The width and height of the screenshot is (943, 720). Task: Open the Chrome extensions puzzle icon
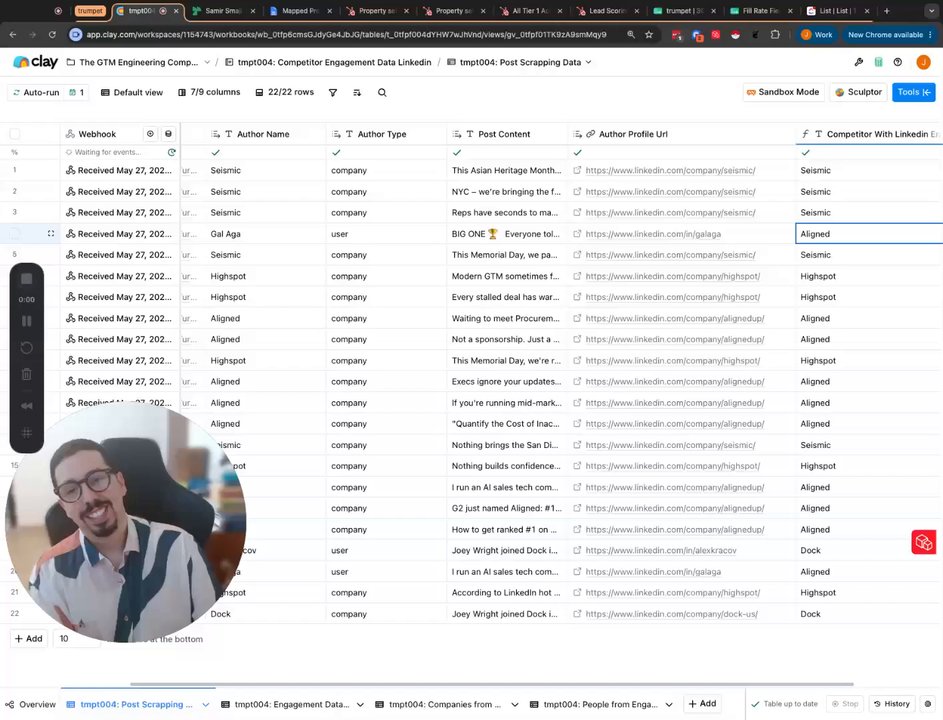pyautogui.click(x=775, y=35)
